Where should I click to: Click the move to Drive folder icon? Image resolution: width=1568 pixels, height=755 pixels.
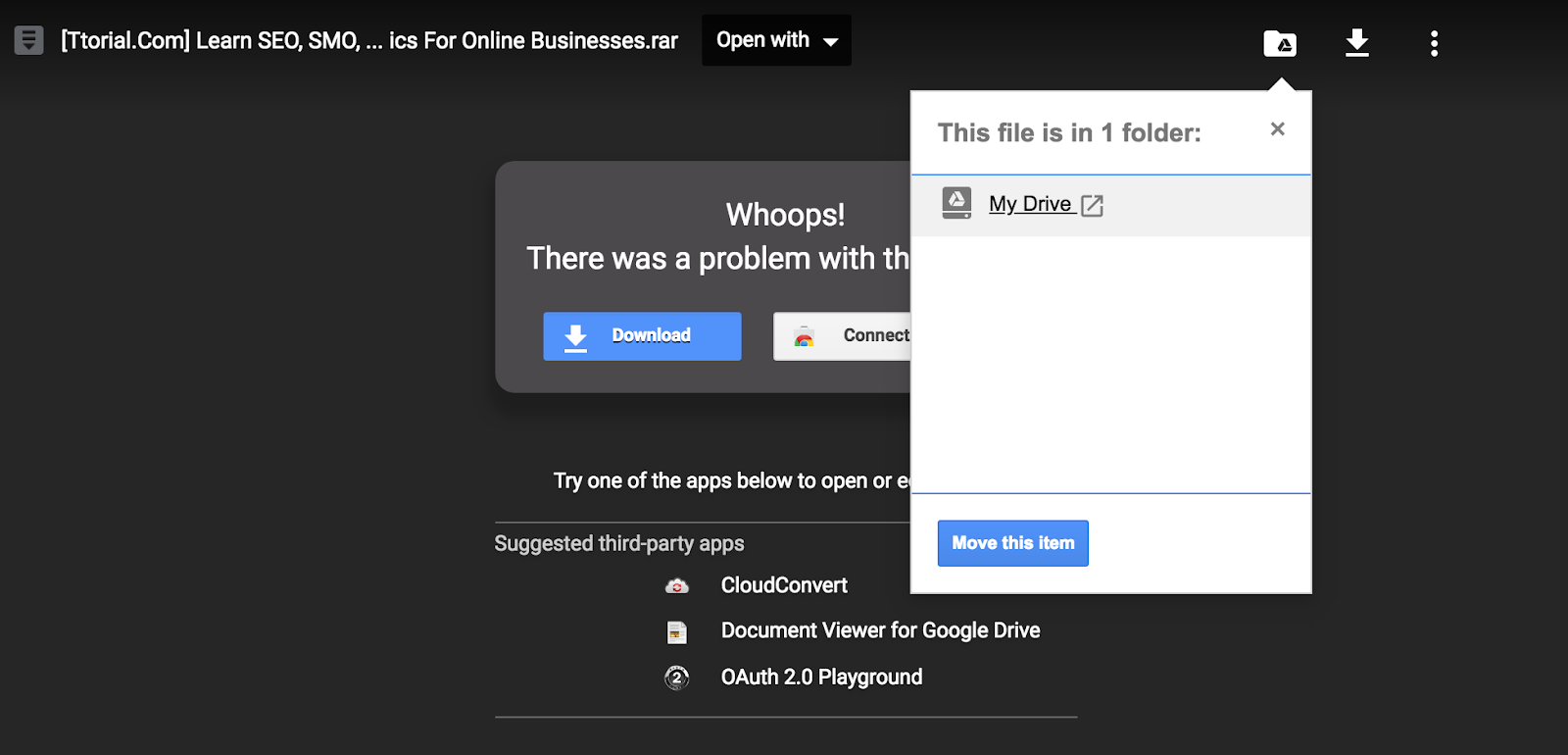[1280, 43]
